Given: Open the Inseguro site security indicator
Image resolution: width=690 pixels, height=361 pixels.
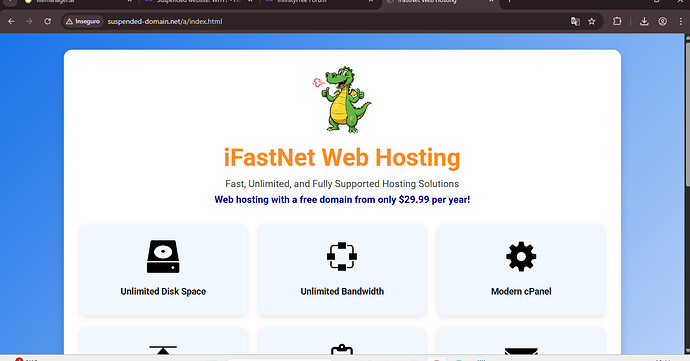Looking at the screenshot, I should [x=83, y=21].
